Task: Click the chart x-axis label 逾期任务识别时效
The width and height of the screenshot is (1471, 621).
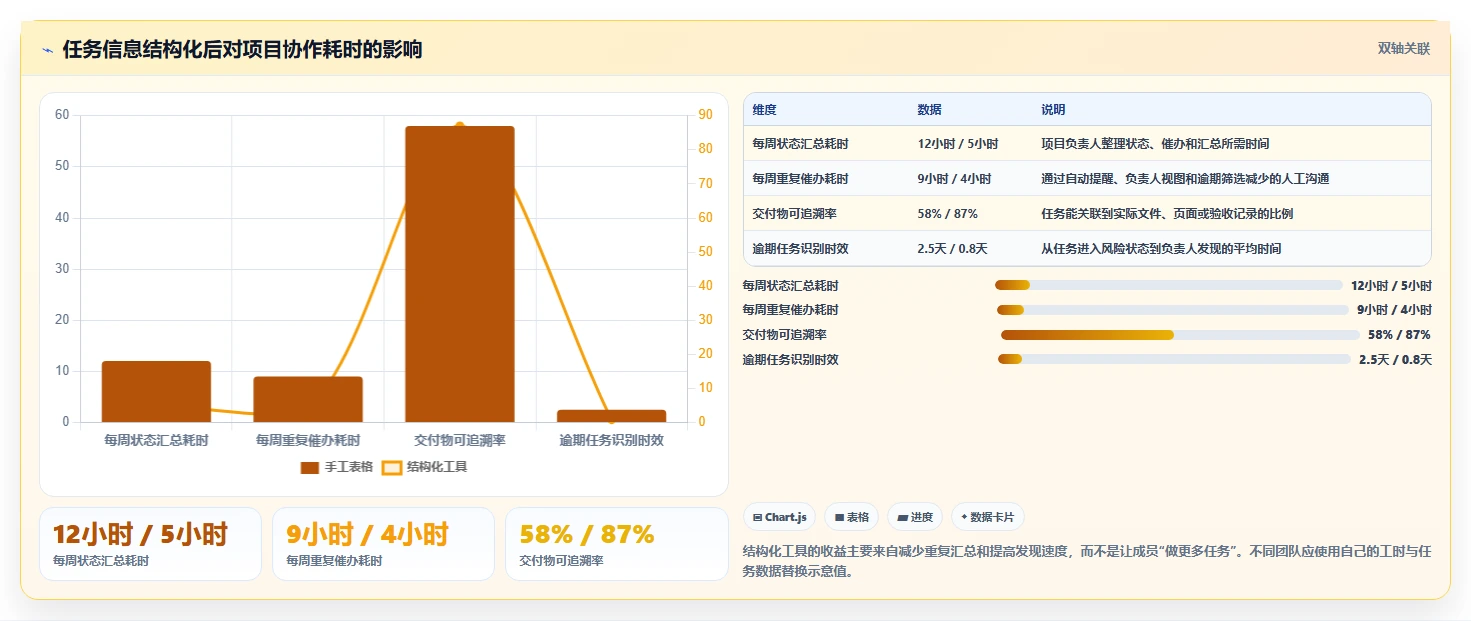Action: tap(611, 440)
